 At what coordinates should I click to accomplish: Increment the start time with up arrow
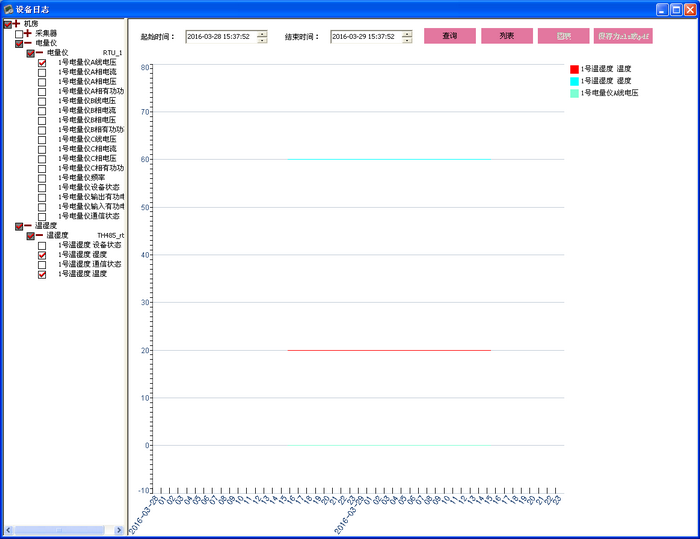tap(262, 34)
